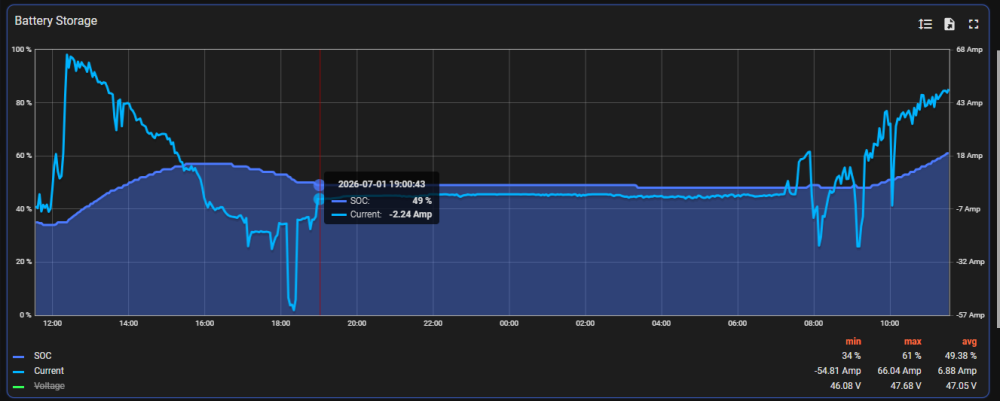This screenshot has width=1000, height=401.
Task: Click the 12:00 time axis label
Action: 52,323
